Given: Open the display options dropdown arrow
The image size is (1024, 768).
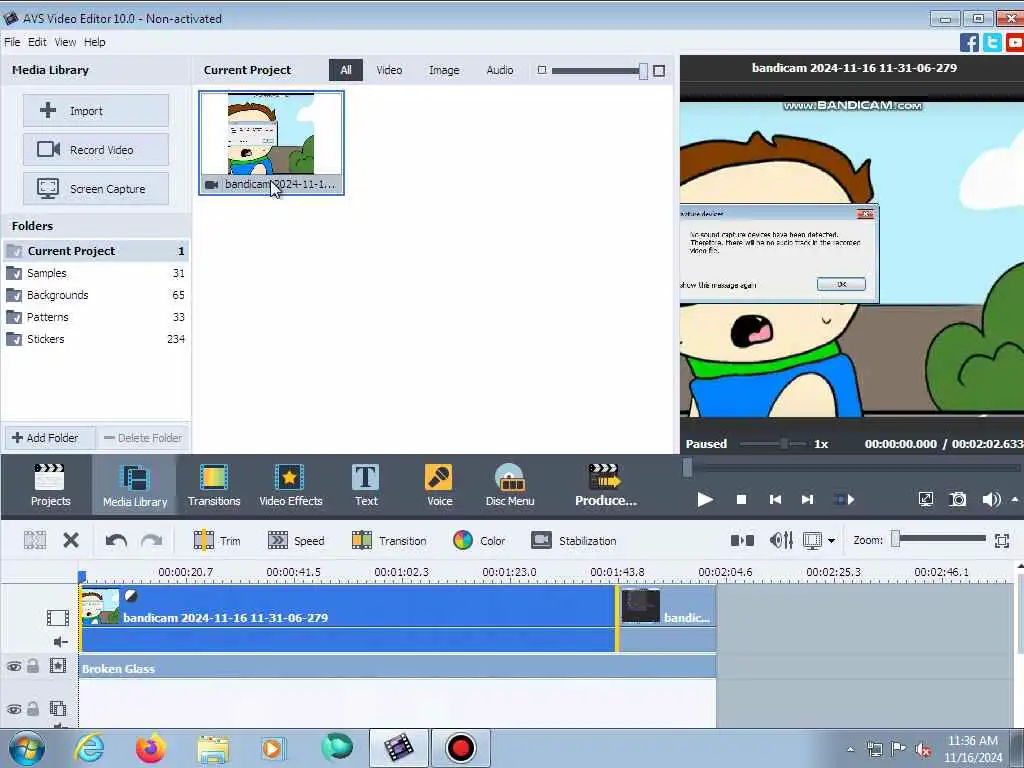Looking at the screenshot, I should pos(831,541).
